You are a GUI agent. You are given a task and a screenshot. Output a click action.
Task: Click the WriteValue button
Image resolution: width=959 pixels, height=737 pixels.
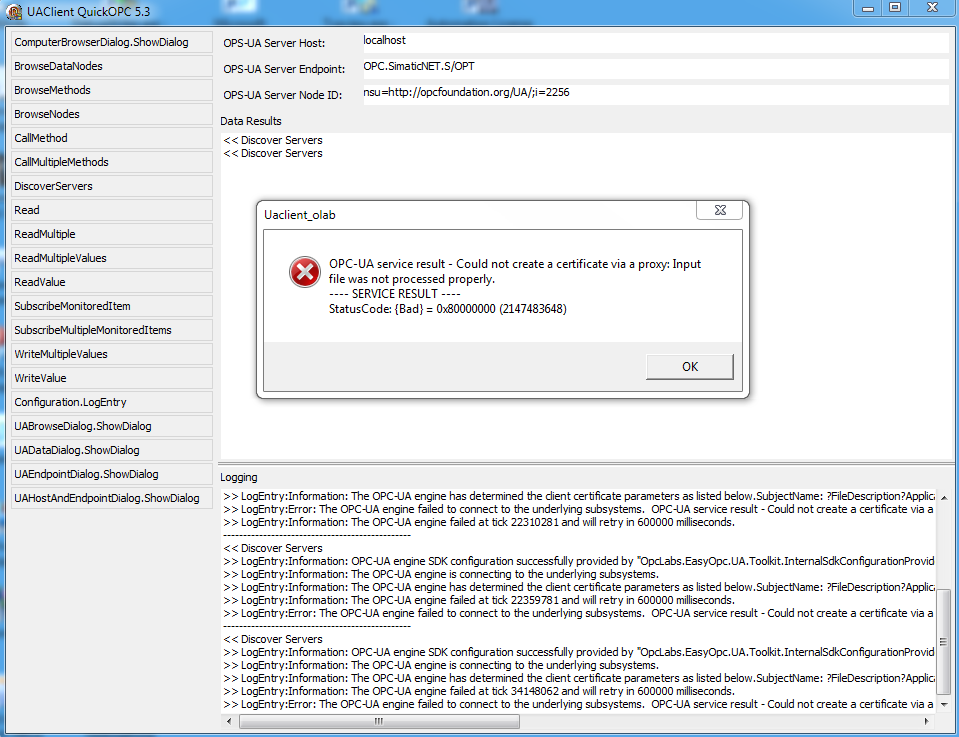112,378
